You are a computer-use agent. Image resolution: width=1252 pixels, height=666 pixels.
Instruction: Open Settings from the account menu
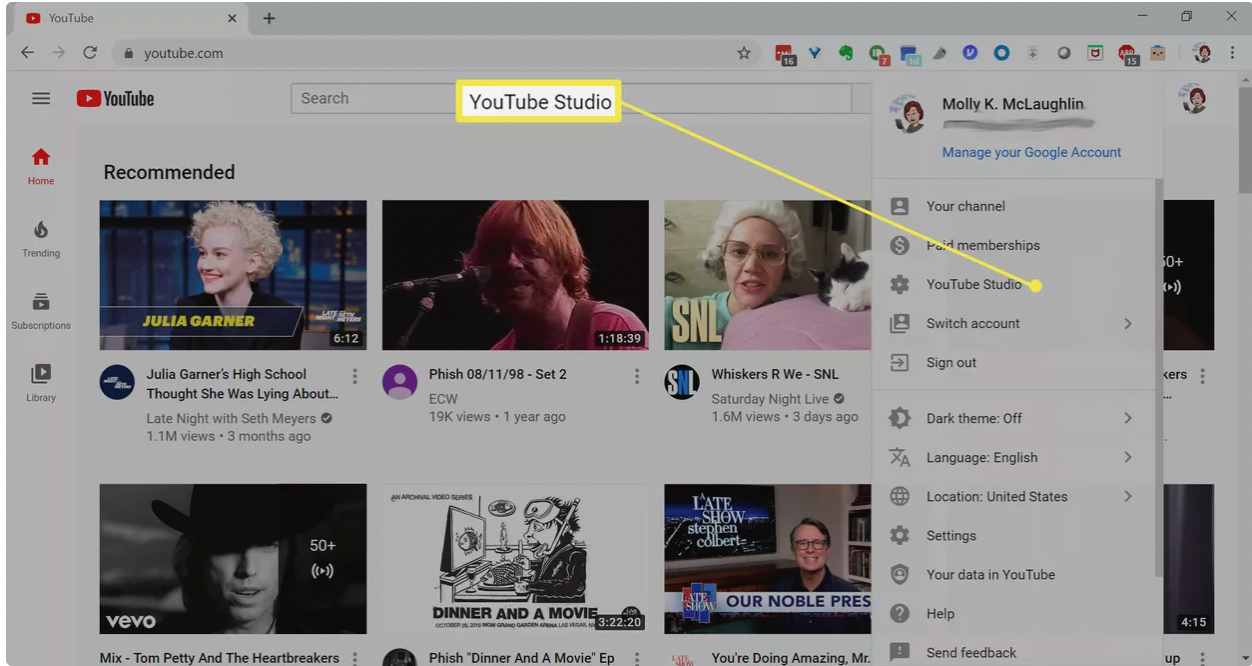[x=950, y=536]
